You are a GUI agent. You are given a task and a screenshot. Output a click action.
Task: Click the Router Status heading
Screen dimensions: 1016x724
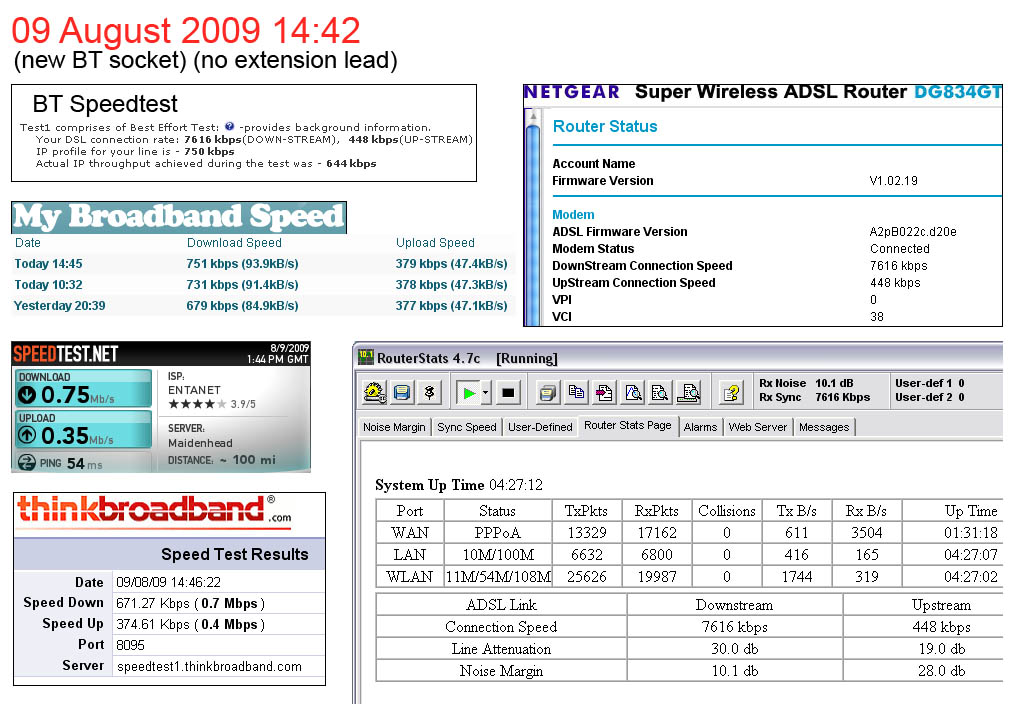(x=605, y=126)
